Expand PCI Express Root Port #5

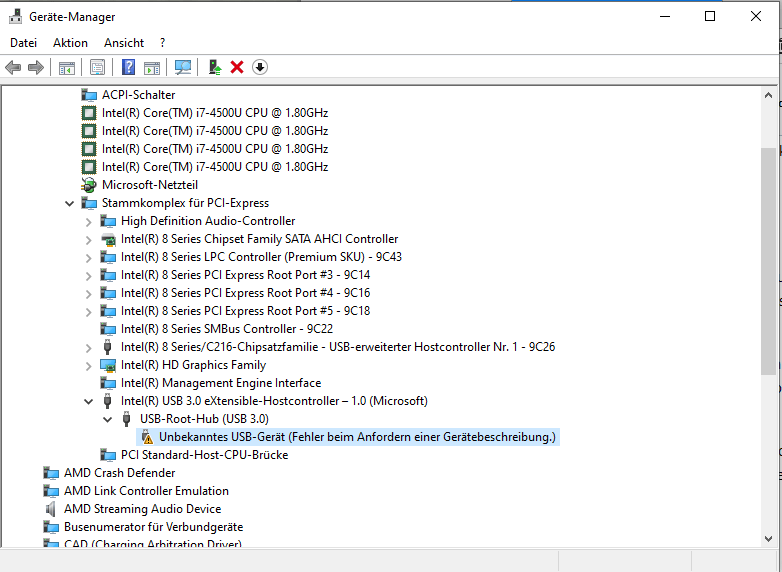tap(88, 311)
